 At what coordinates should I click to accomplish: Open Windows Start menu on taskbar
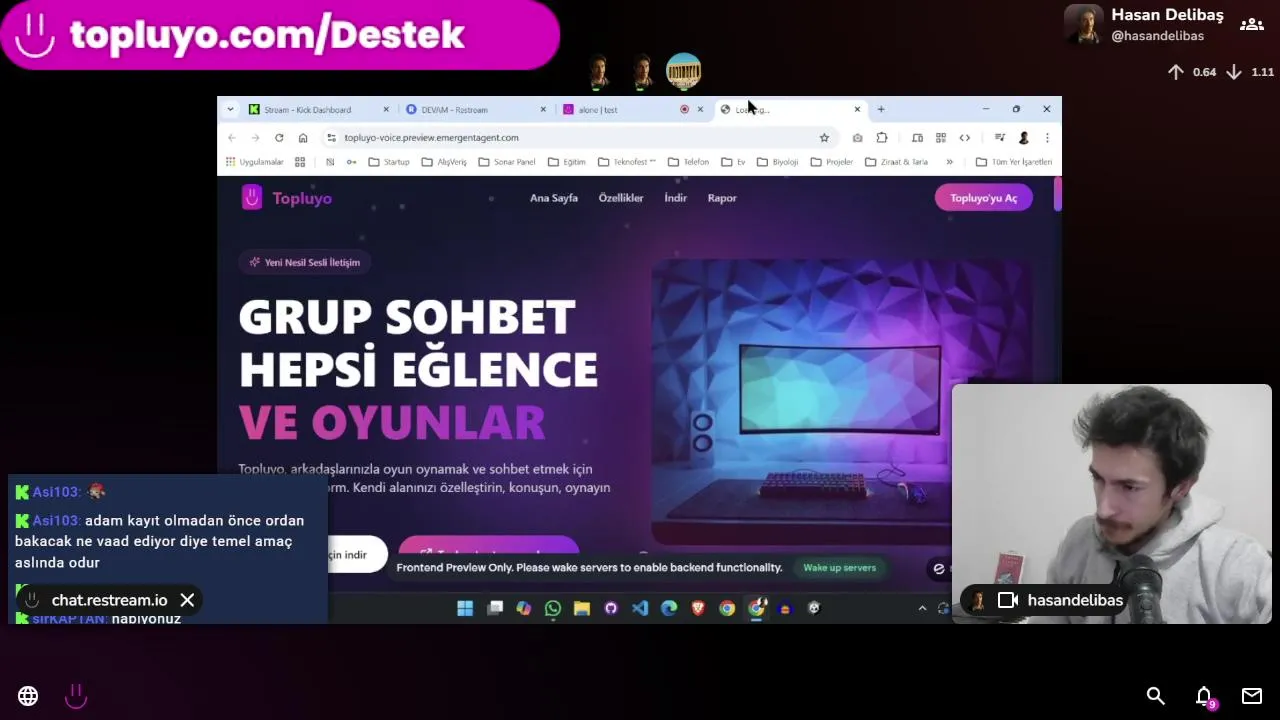pos(465,608)
